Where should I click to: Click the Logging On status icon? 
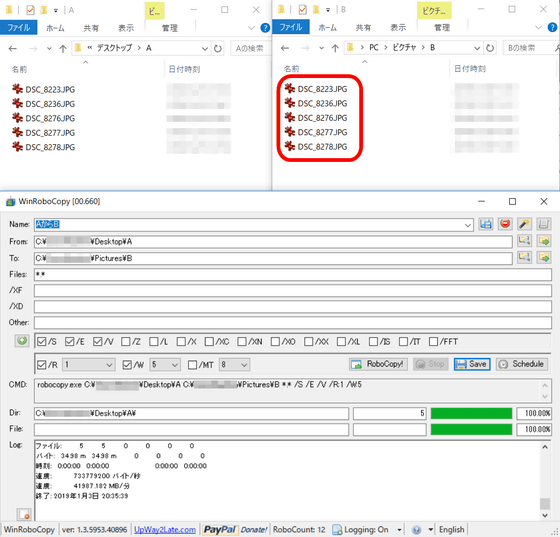click(337, 530)
